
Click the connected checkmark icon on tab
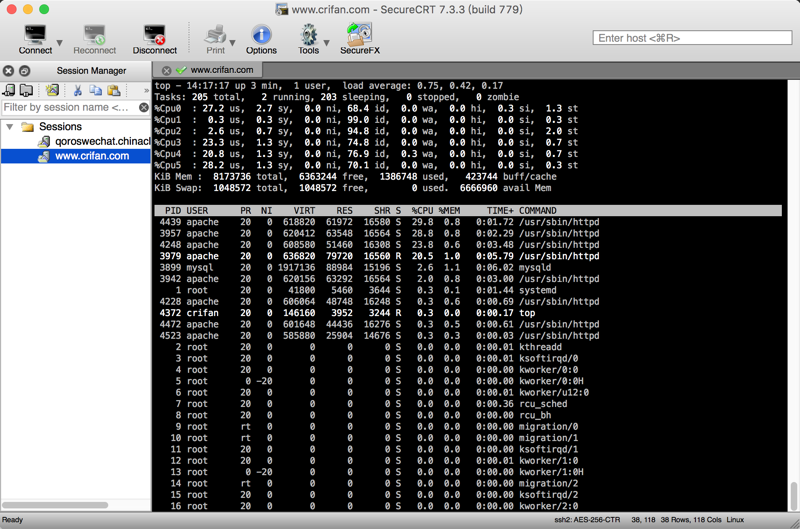181,70
